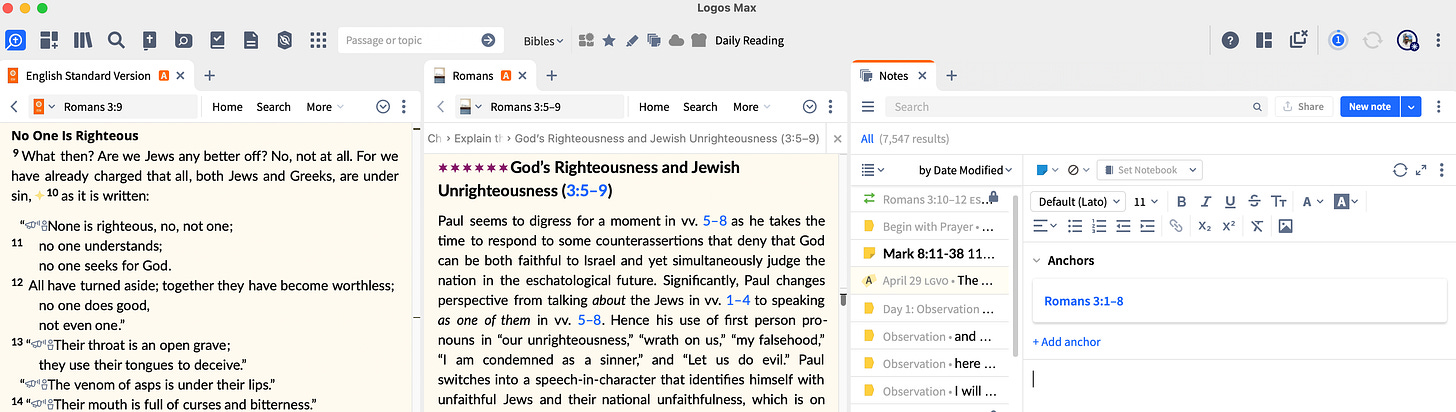The width and height of the screenshot is (1456, 412).
Task: Go back in the English Standard Version panel
Action: point(14,107)
